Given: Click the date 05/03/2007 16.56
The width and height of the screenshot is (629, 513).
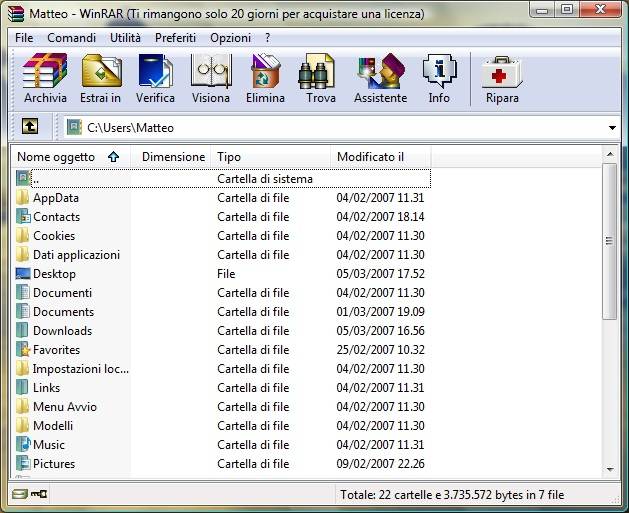Looking at the screenshot, I should 380,331.
